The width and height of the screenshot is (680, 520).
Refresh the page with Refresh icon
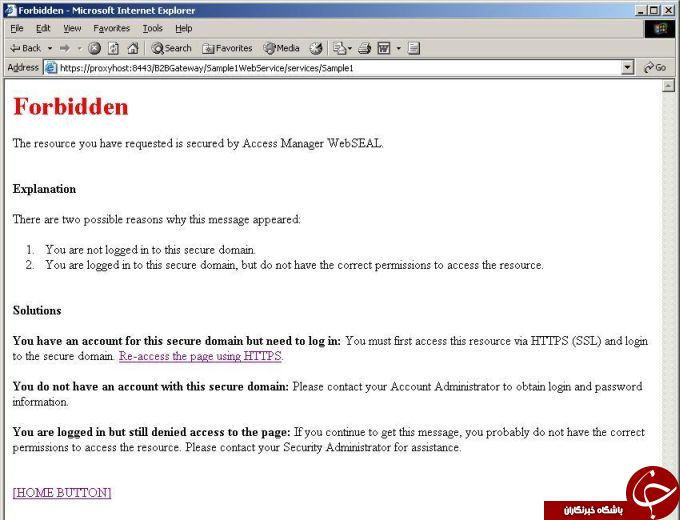tap(113, 48)
